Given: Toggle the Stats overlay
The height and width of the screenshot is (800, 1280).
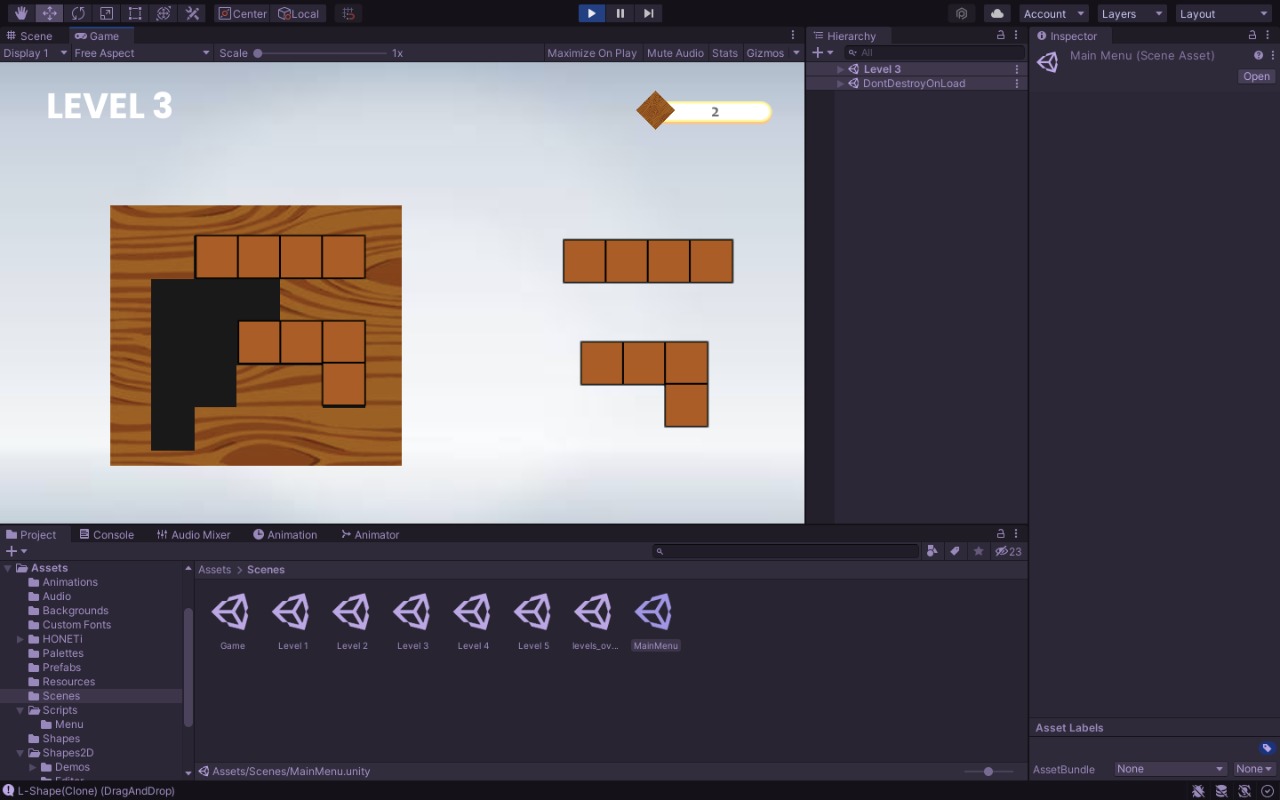Looking at the screenshot, I should (725, 53).
